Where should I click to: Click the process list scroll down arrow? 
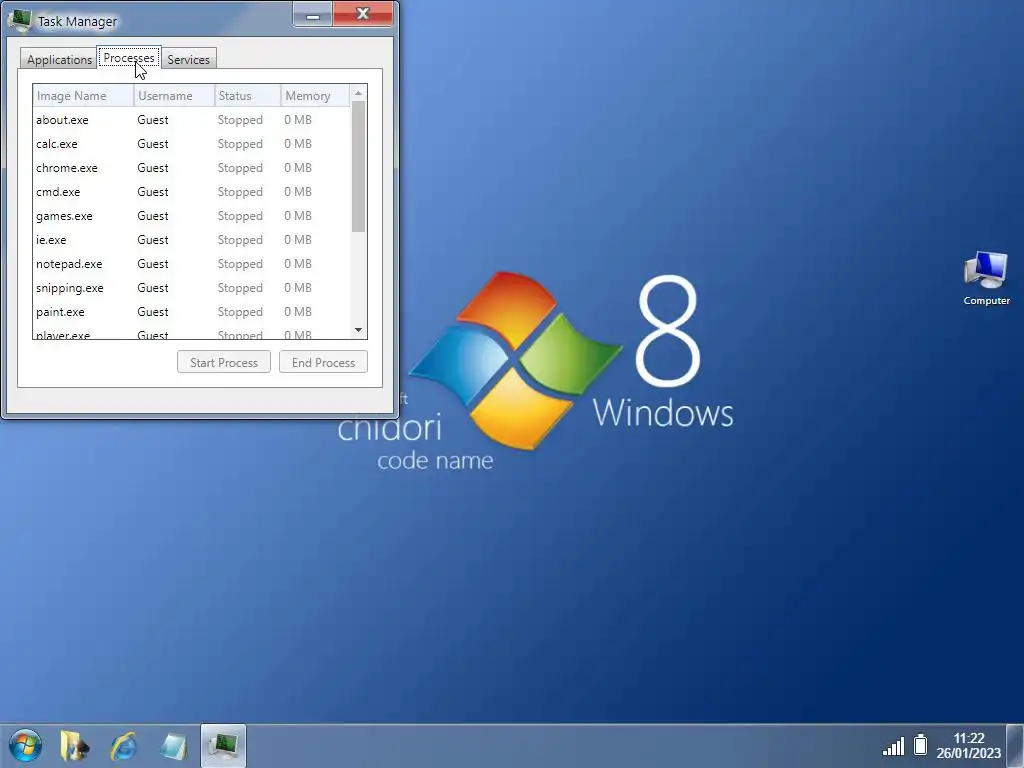point(358,330)
